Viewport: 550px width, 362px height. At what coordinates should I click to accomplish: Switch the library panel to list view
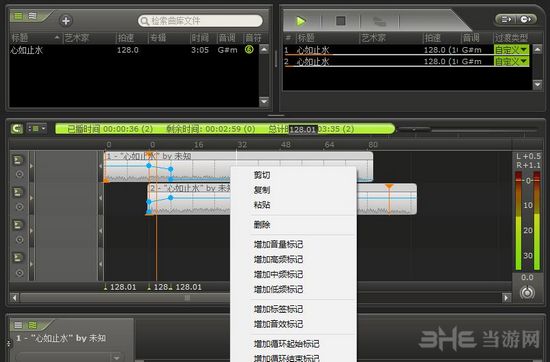point(18,15)
